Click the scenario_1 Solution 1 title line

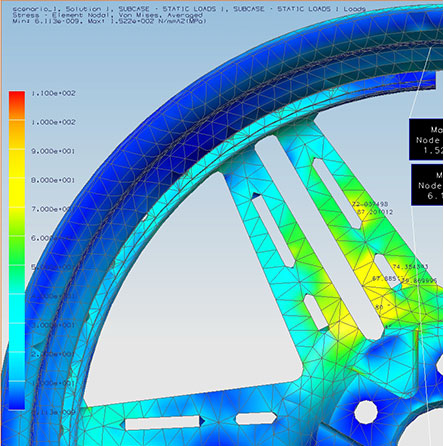[189, 9]
